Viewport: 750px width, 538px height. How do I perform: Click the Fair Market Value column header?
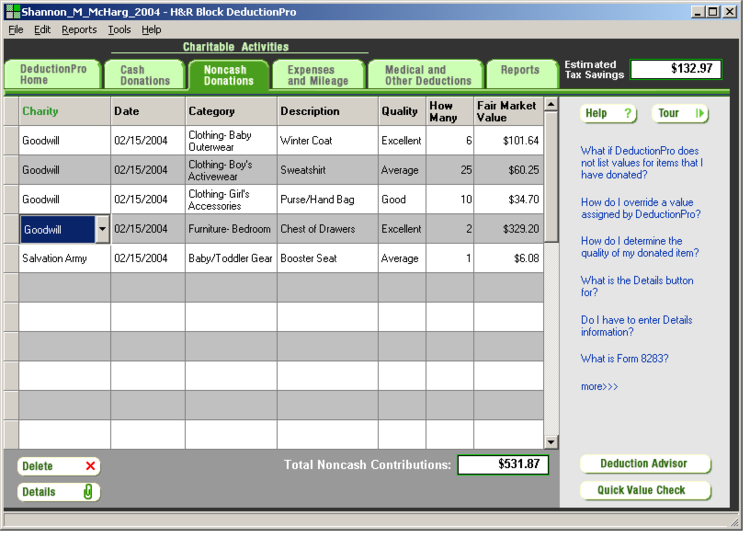click(x=508, y=111)
